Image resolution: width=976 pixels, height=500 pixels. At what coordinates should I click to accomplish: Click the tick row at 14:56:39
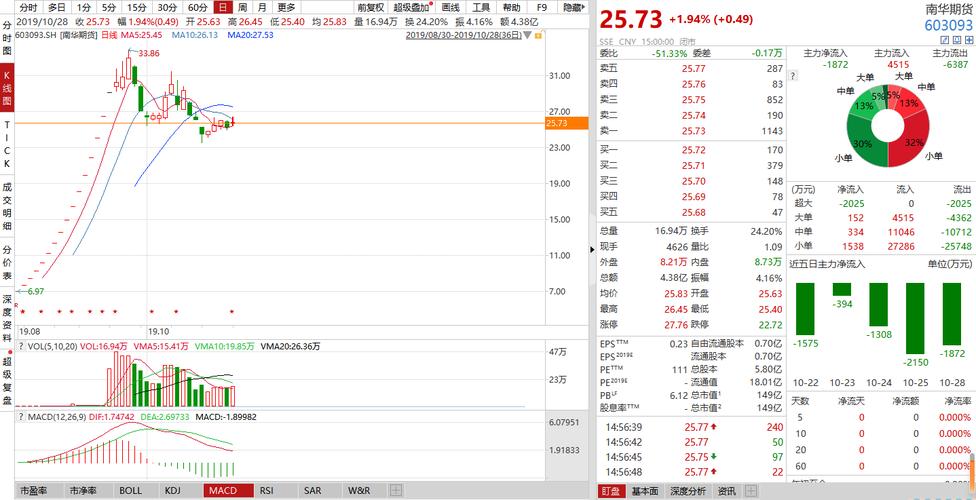(690, 427)
